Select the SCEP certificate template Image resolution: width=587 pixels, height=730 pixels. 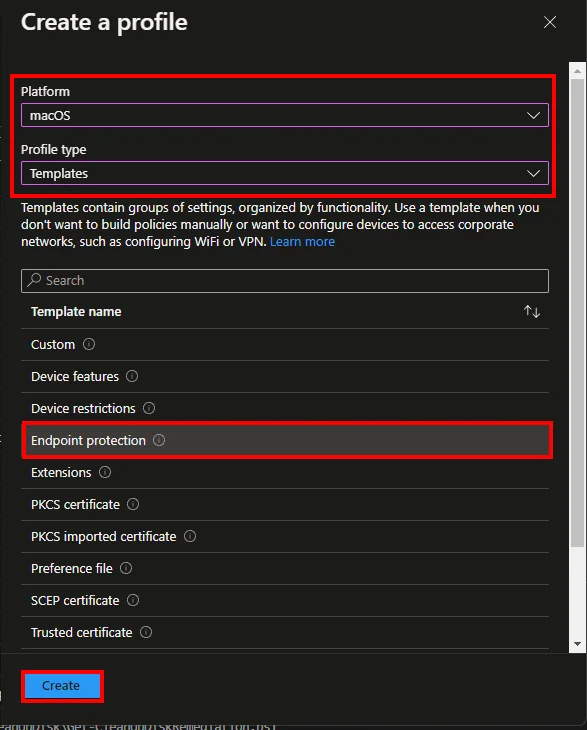(x=284, y=601)
